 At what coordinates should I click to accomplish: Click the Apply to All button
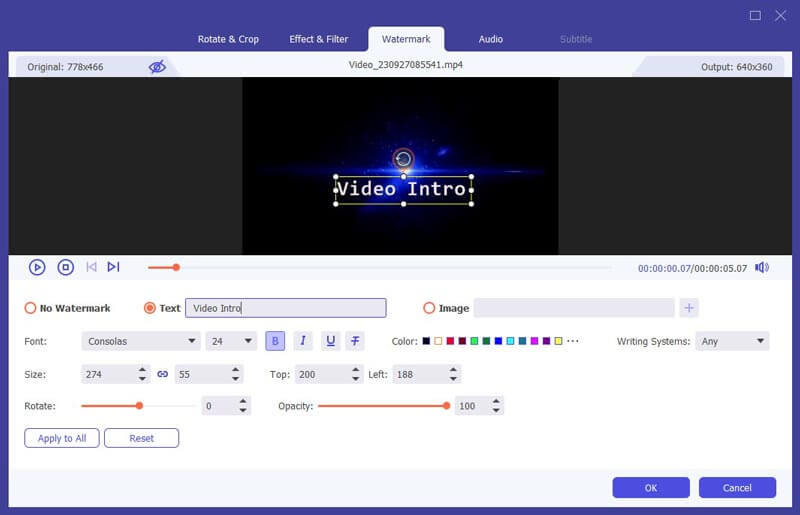pyautogui.click(x=62, y=438)
